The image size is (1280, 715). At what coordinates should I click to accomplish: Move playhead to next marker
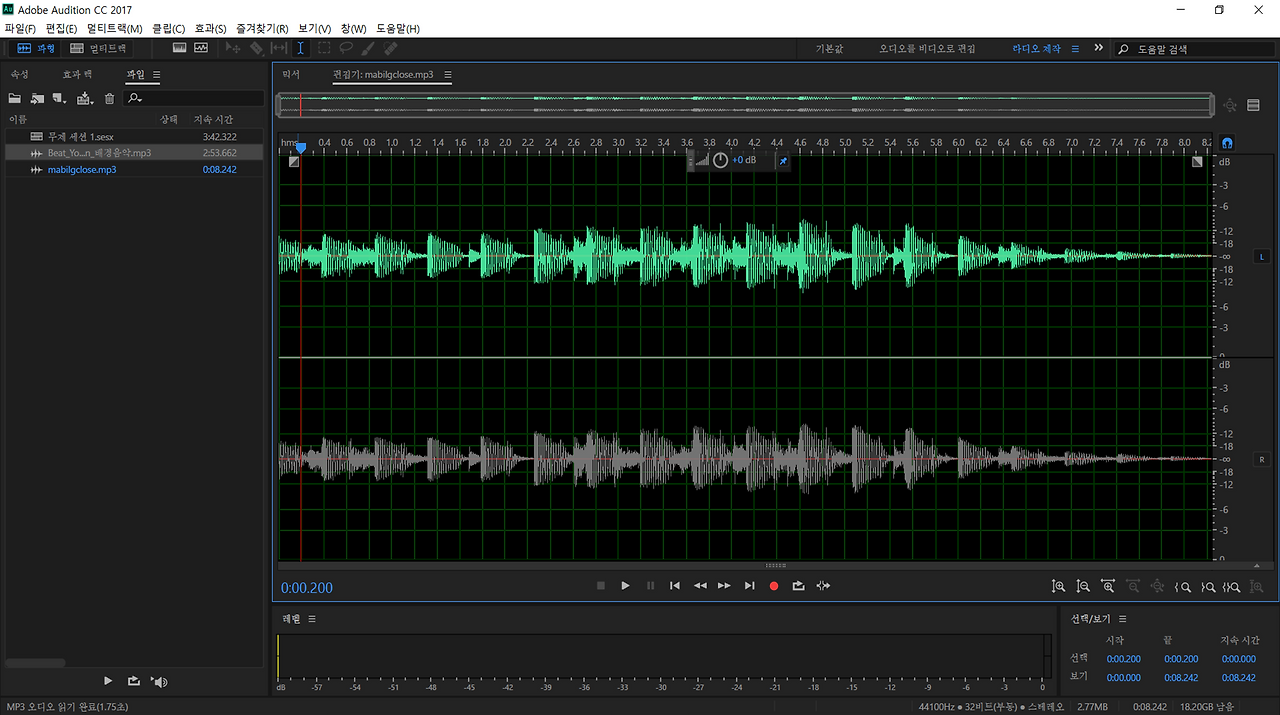pyautogui.click(x=749, y=586)
